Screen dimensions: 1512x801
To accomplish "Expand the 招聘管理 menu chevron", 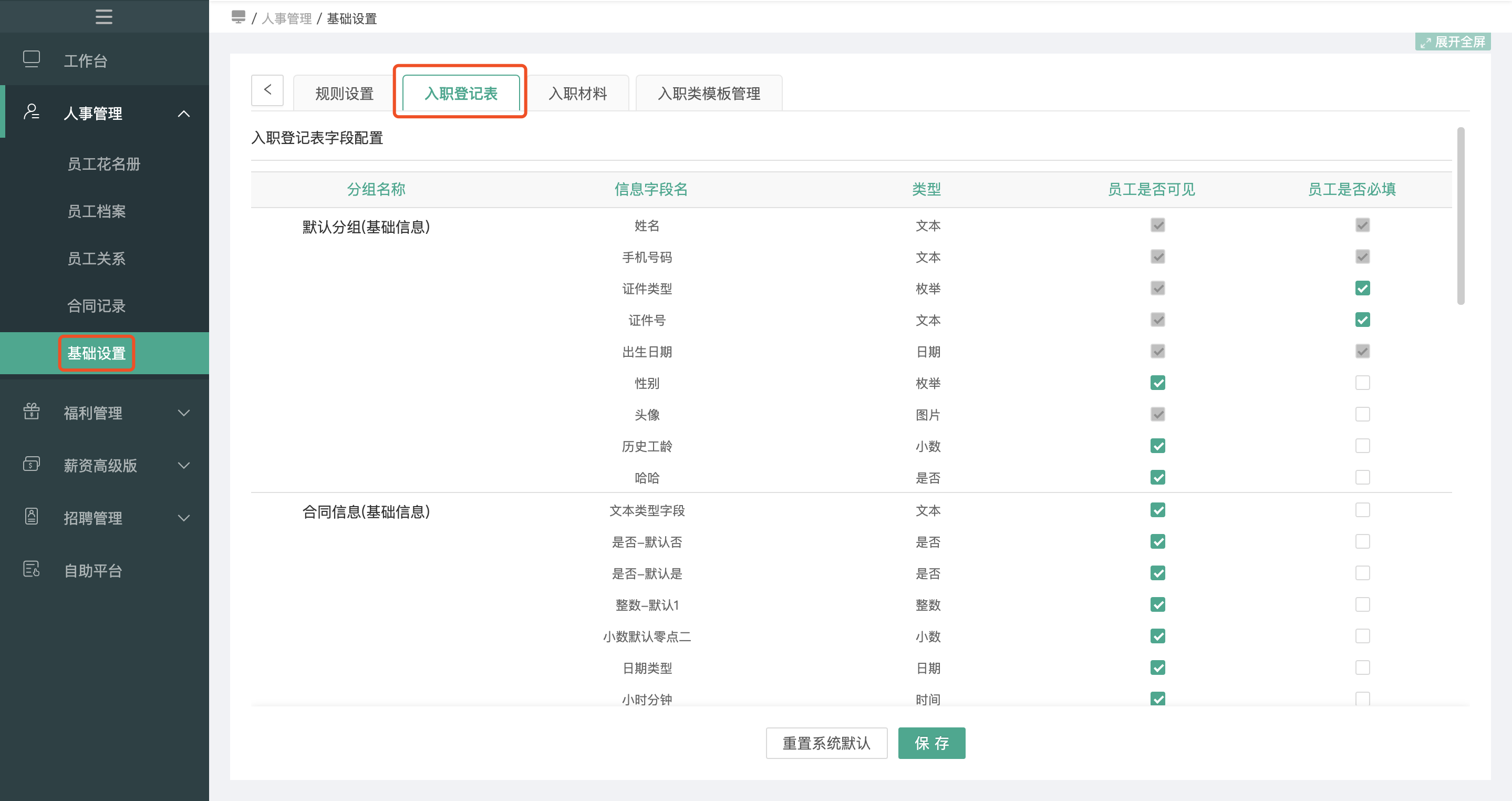I will [x=184, y=518].
